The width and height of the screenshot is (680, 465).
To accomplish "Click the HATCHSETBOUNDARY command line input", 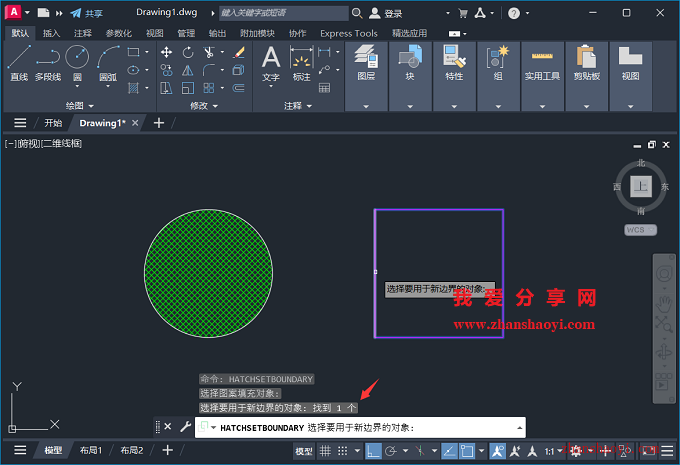I will tap(360, 428).
